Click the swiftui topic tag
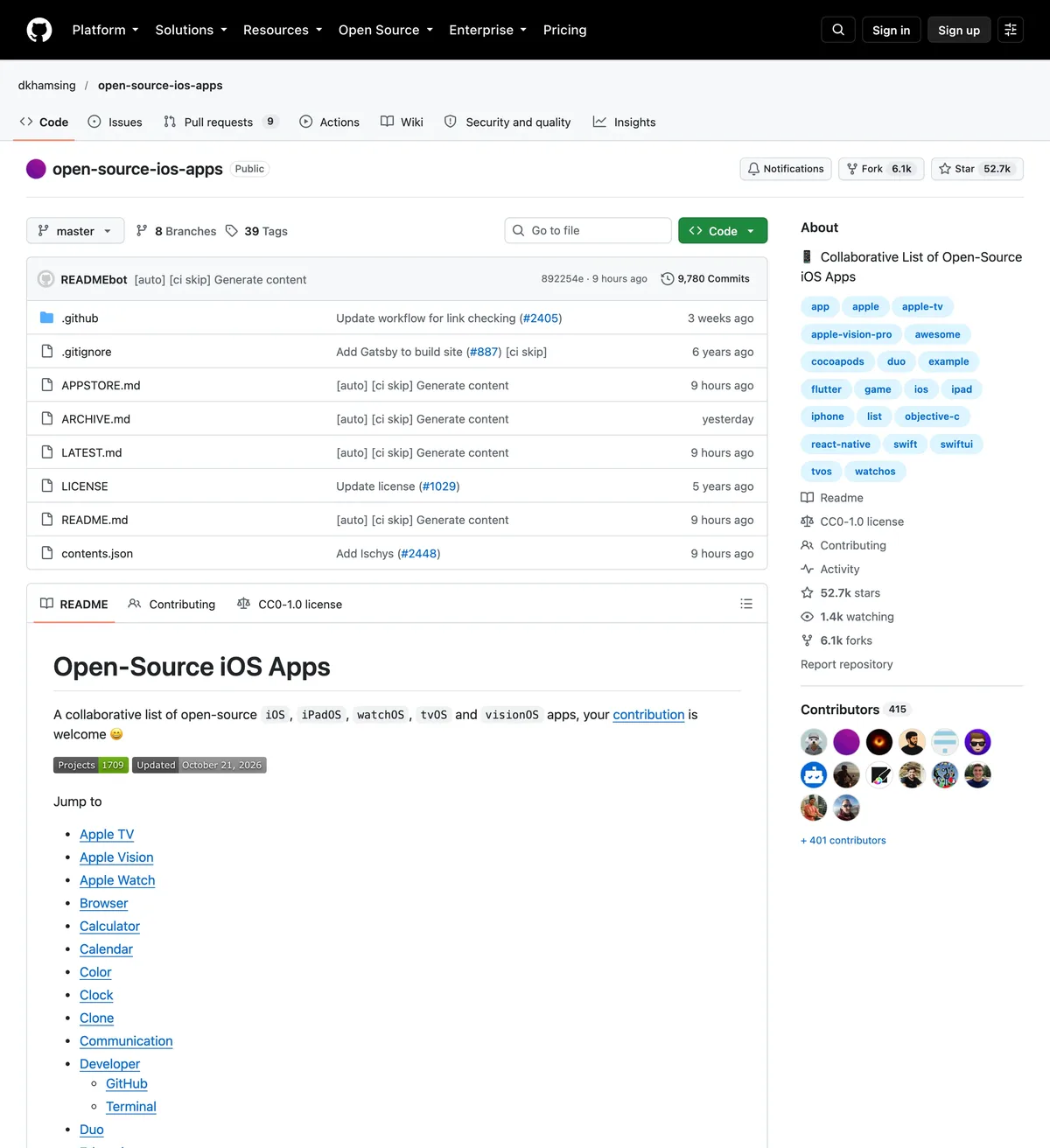This screenshot has height=1148, width=1050. pyautogui.click(x=956, y=444)
